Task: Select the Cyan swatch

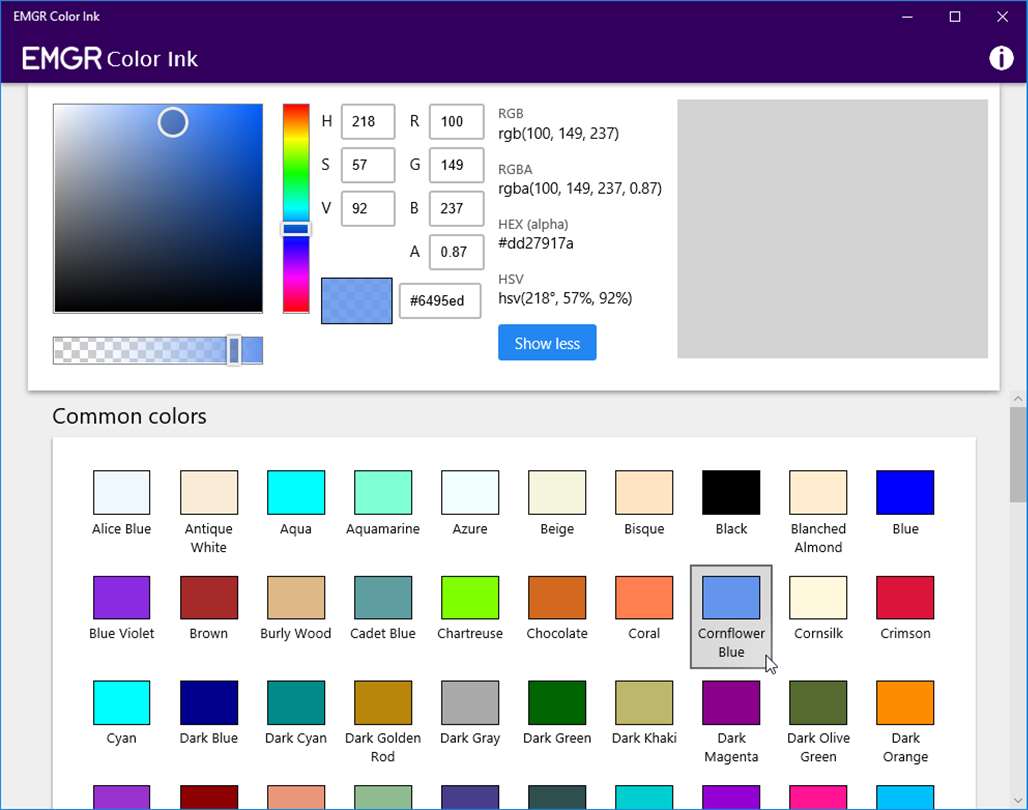Action: (121, 702)
